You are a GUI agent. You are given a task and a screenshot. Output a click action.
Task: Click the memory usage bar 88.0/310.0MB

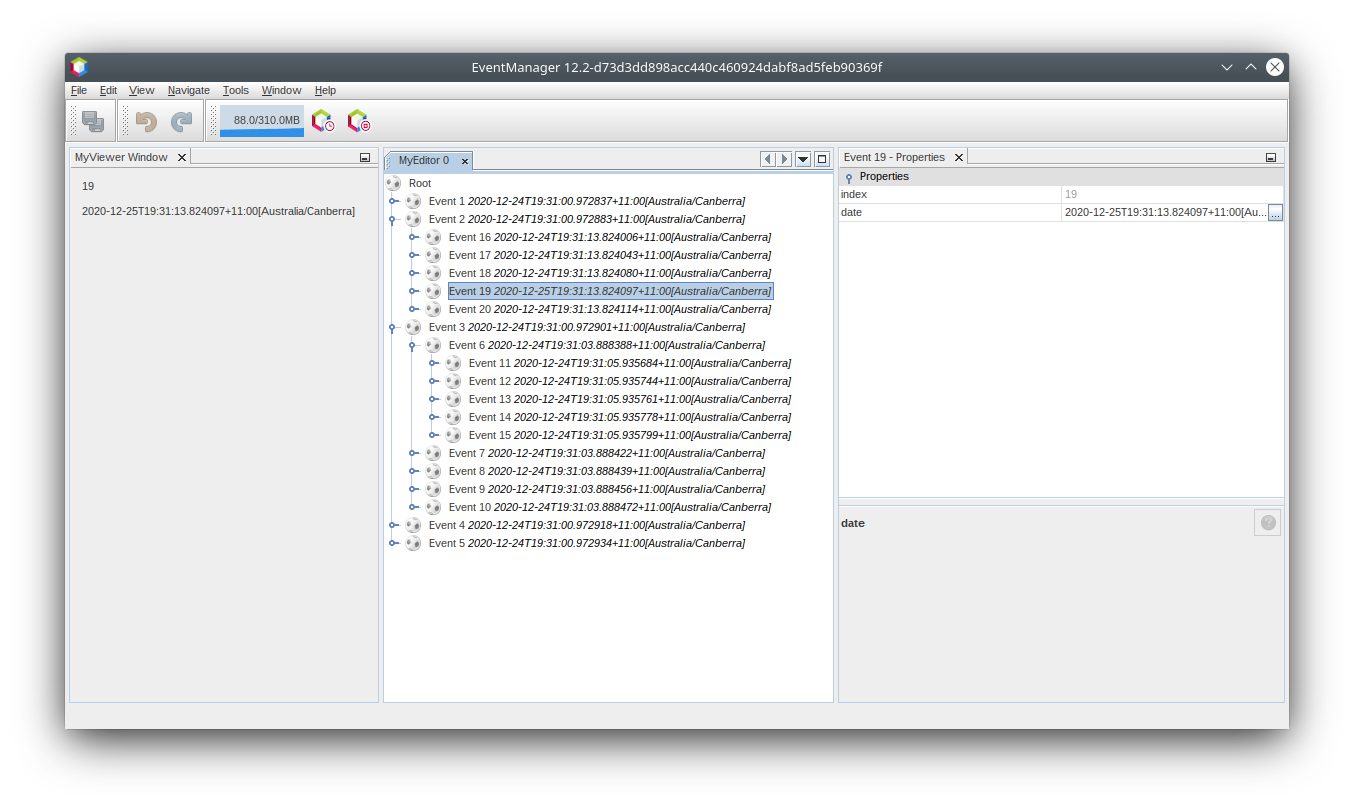pos(262,120)
